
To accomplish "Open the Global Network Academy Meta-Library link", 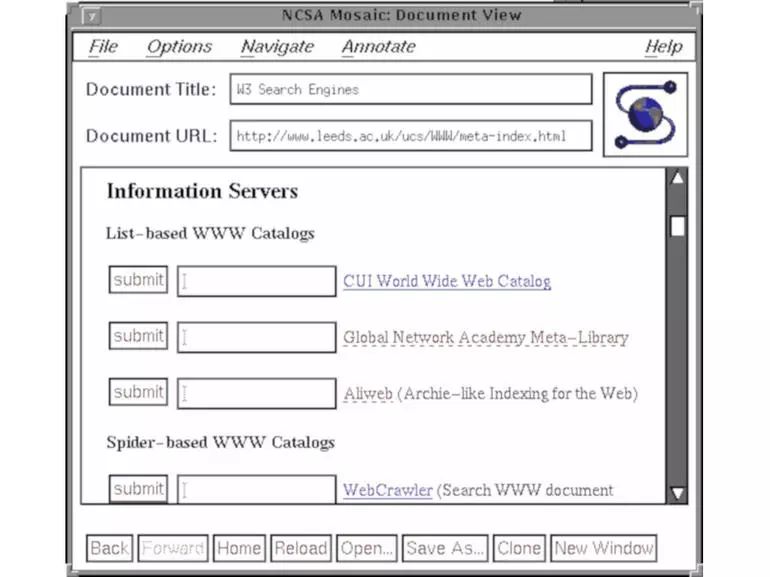I will [486, 338].
